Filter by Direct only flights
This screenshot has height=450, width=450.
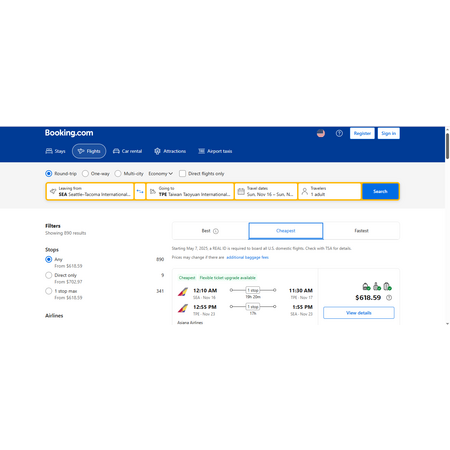(49, 275)
